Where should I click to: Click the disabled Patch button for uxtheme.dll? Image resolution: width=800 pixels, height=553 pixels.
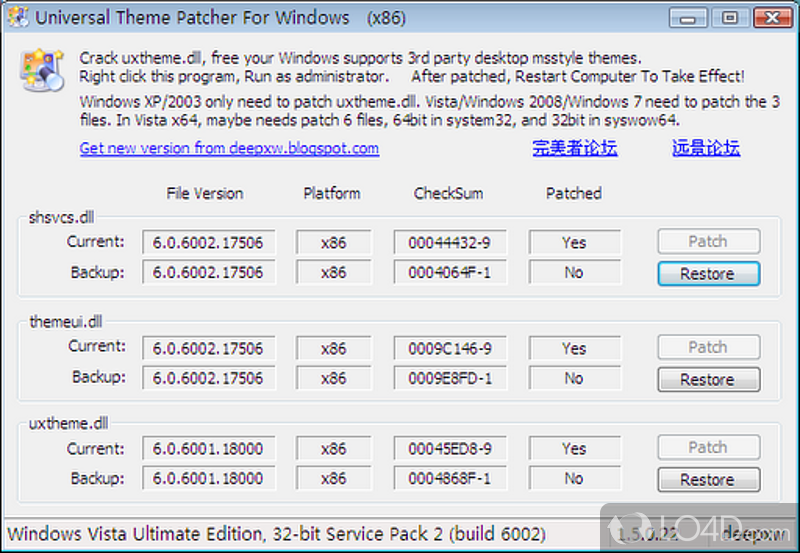tap(709, 447)
